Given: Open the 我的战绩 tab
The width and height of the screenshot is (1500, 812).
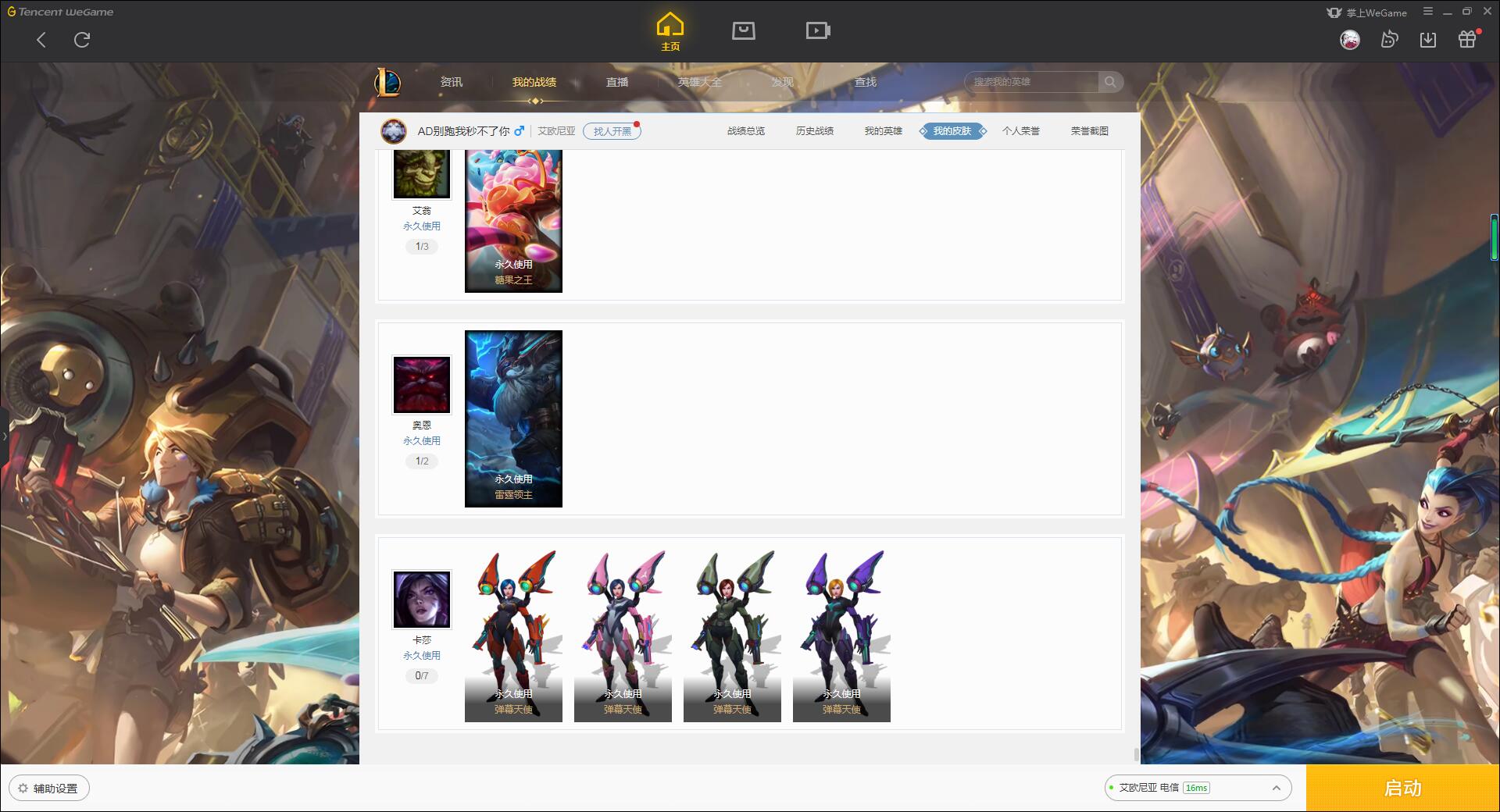Looking at the screenshot, I should tap(534, 82).
